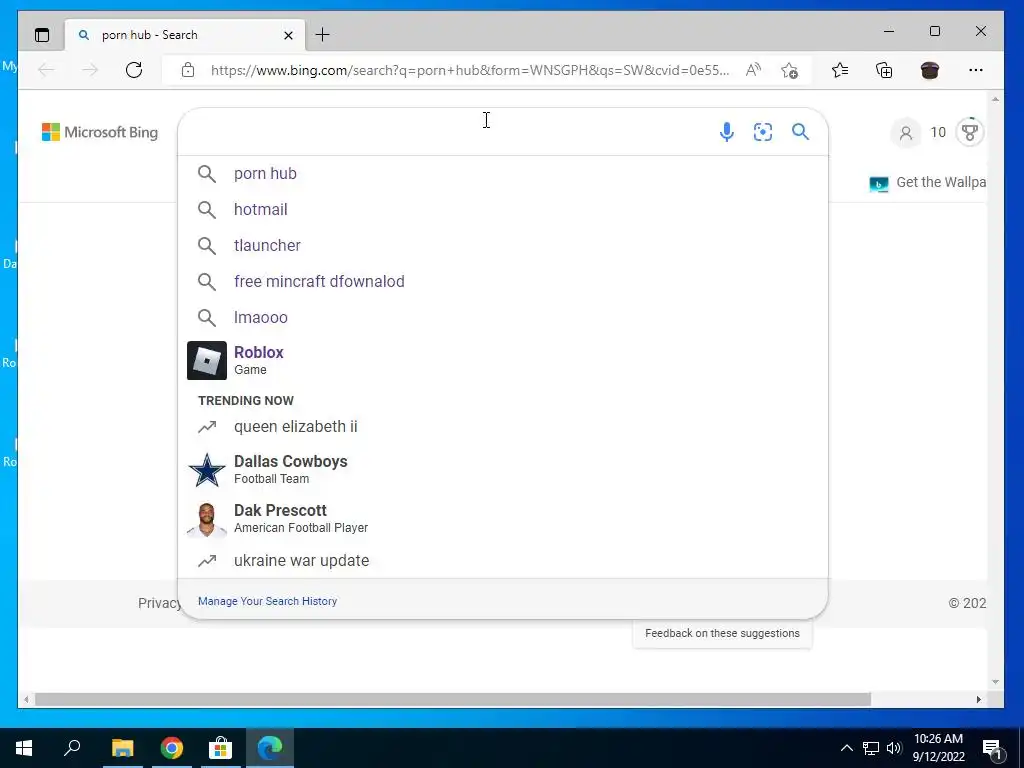The image size is (1024, 768).
Task: Click the Microsoft Bing logo
Action: click(100, 132)
